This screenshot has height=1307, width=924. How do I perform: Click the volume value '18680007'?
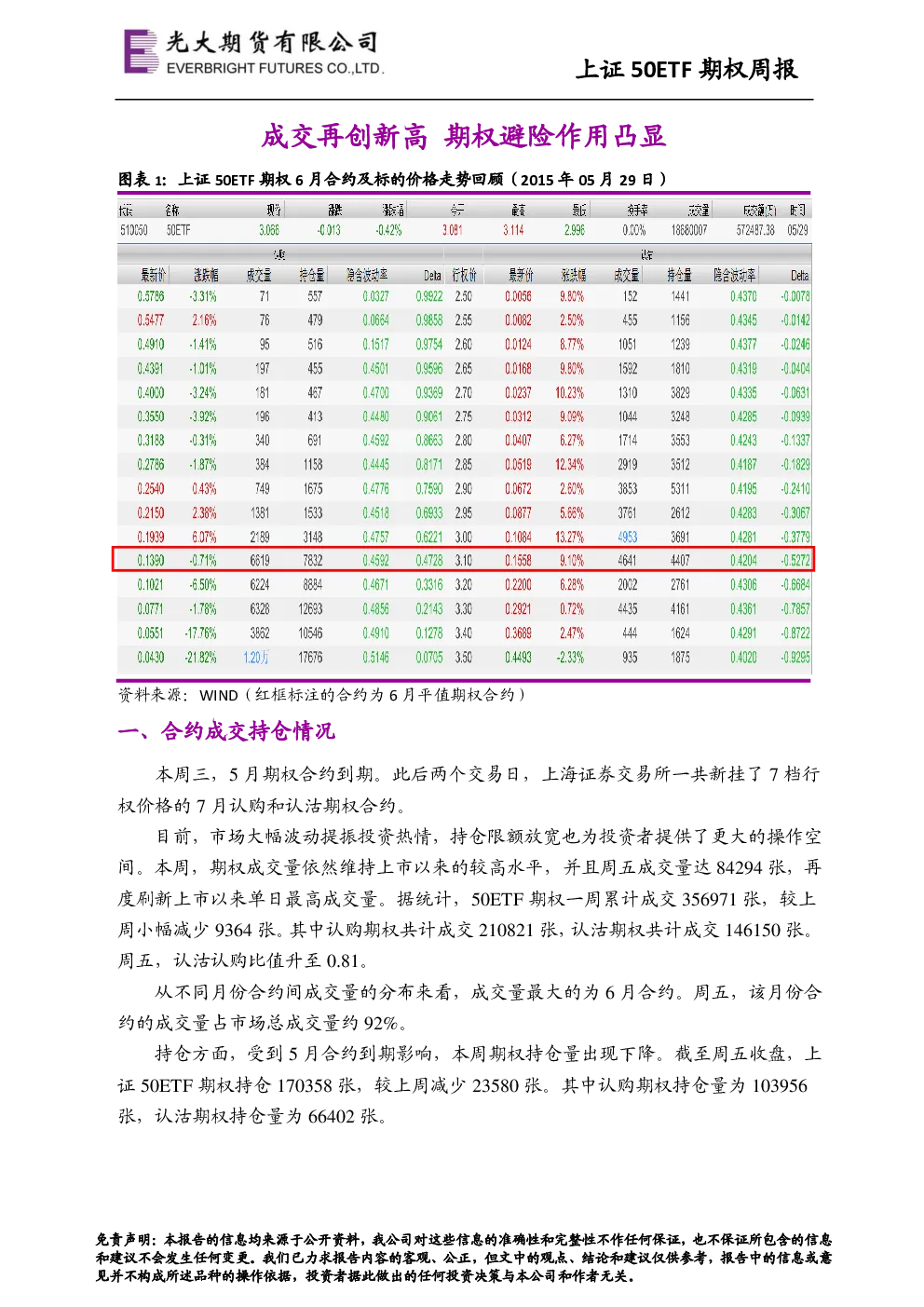689,230
